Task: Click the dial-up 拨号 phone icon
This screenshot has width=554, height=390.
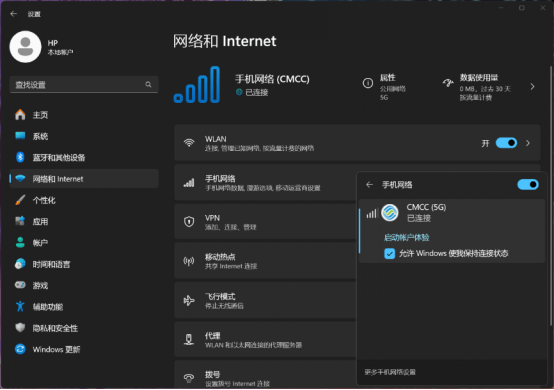Action: (189, 378)
